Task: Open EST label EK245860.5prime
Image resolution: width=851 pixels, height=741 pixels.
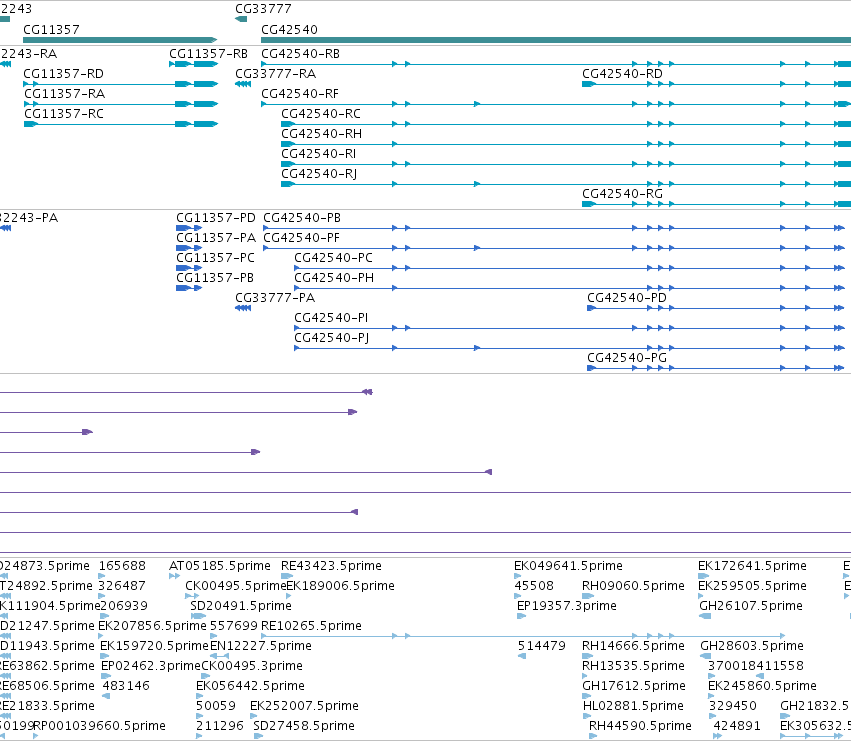Action: pyautogui.click(x=762, y=686)
